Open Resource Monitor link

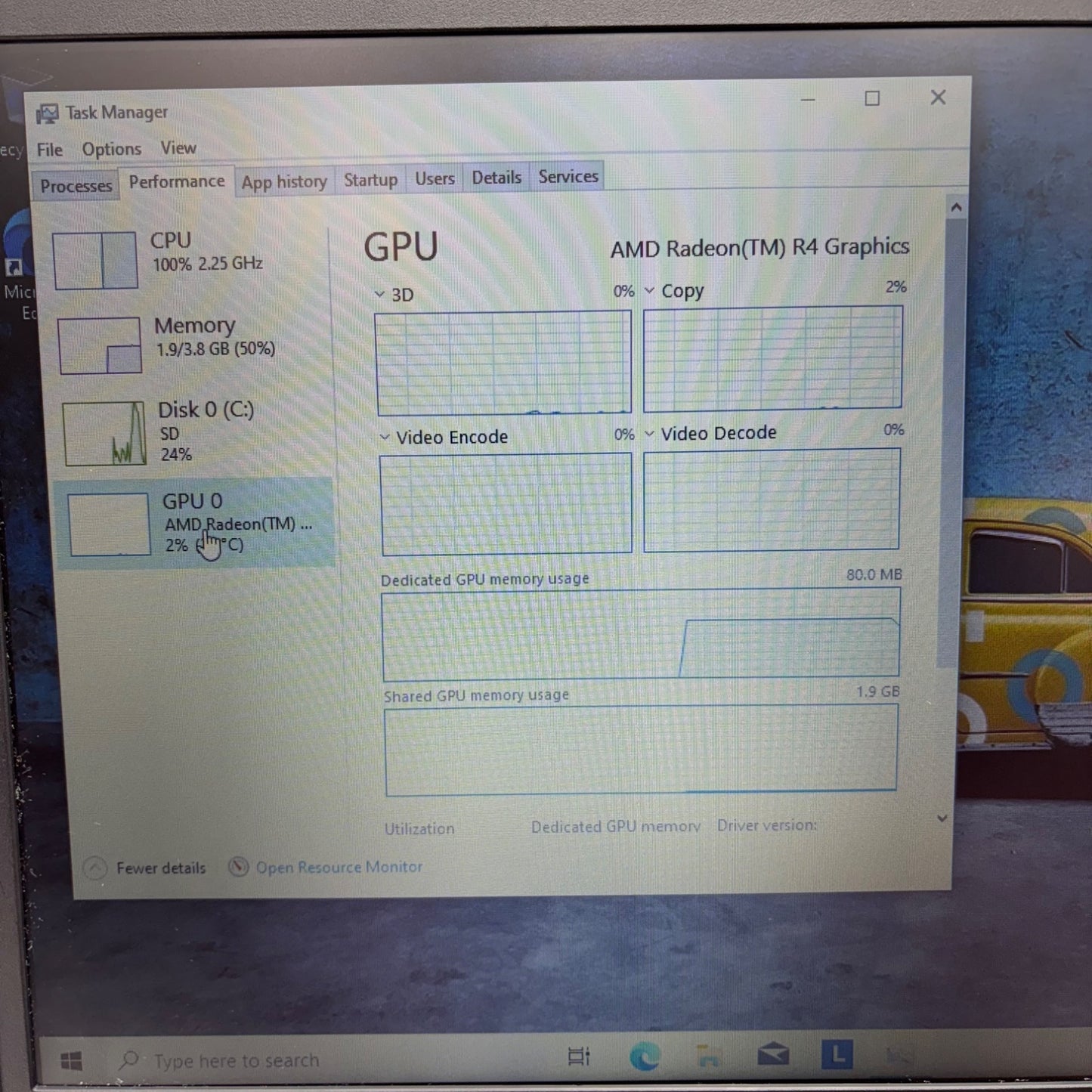coord(339,868)
